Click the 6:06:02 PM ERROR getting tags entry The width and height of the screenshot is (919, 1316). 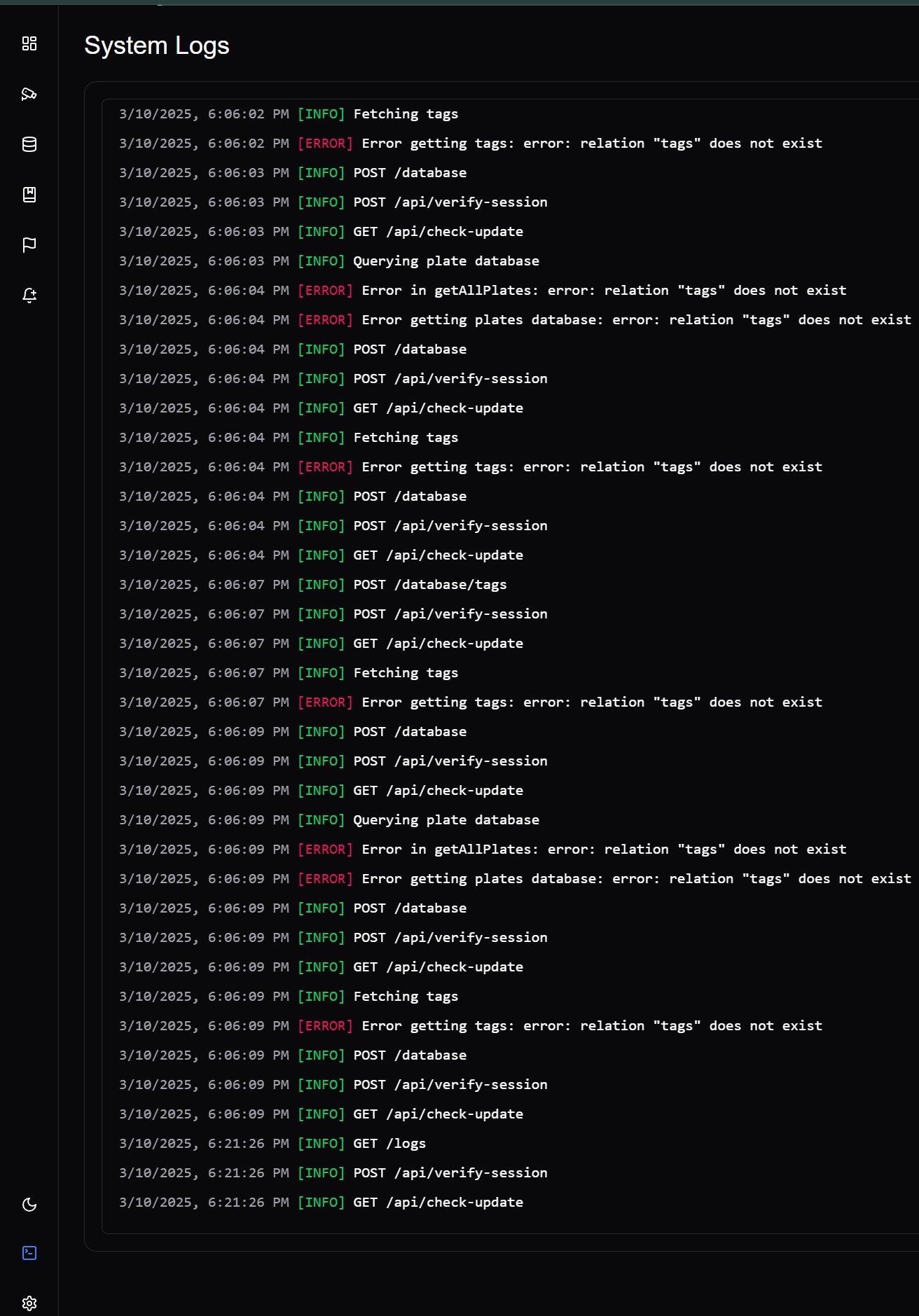pos(592,144)
